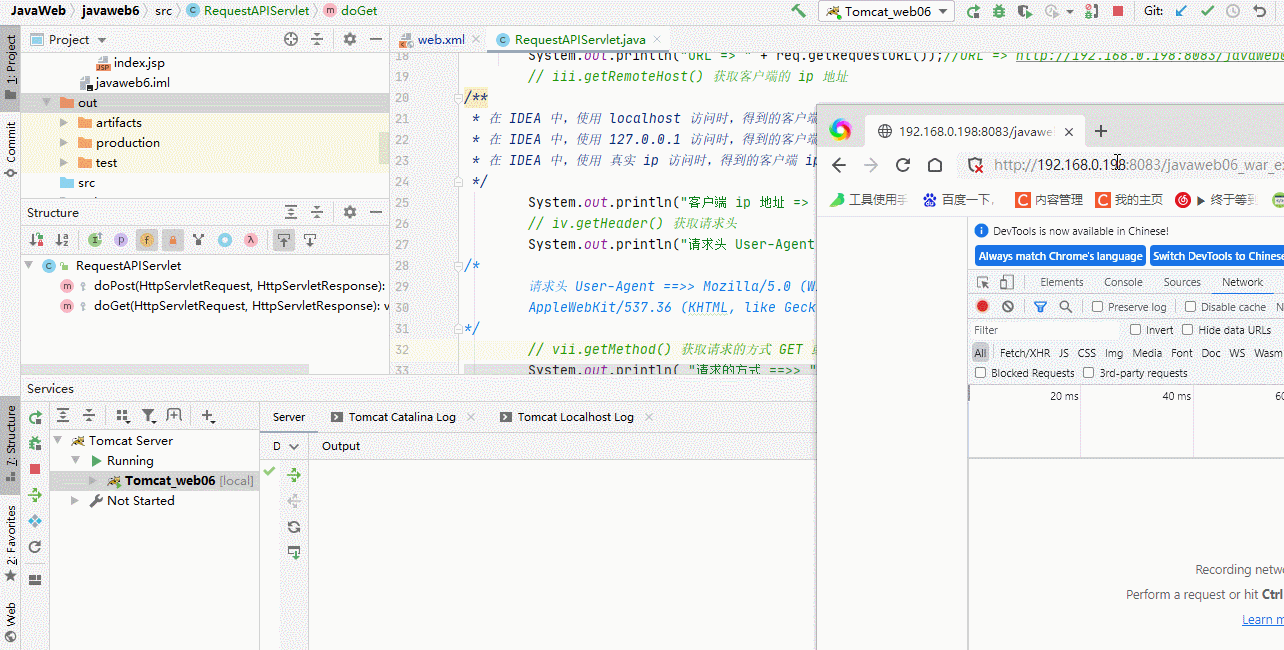The width and height of the screenshot is (1284, 650).
Task: Toggle the device toolbar in DevTools
Action: [x=1008, y=282]
